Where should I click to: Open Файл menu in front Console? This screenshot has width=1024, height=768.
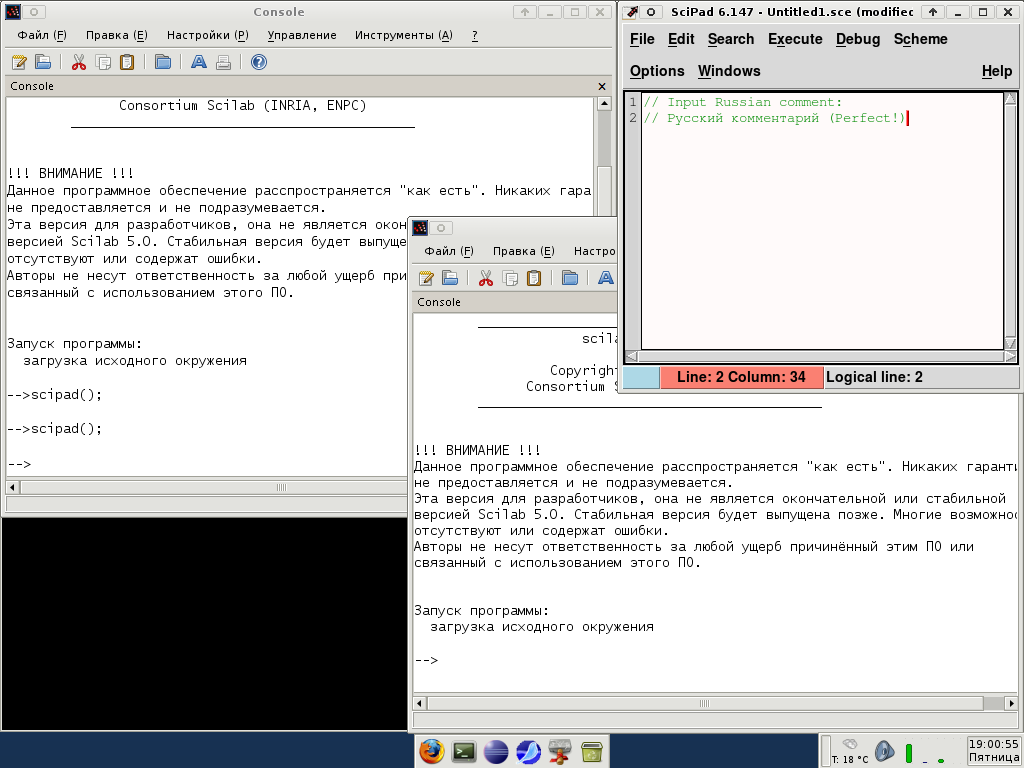point(449,251)
